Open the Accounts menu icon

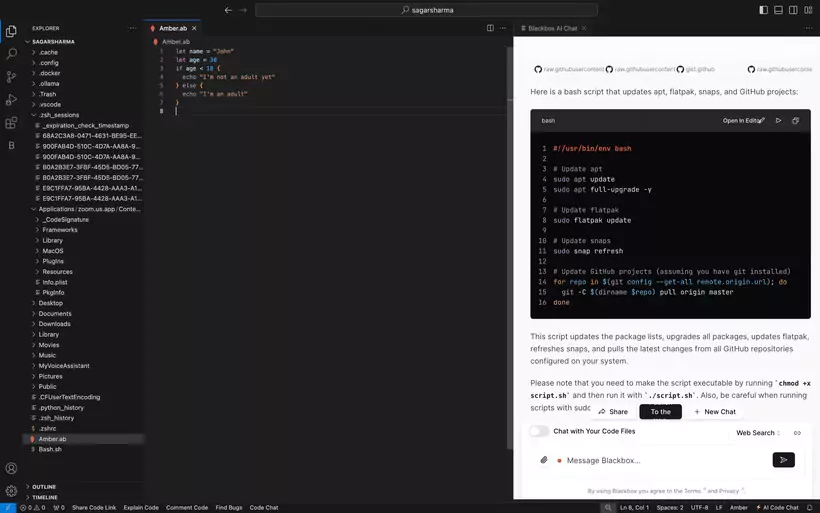pyautogui.click(x=11, y=468)
